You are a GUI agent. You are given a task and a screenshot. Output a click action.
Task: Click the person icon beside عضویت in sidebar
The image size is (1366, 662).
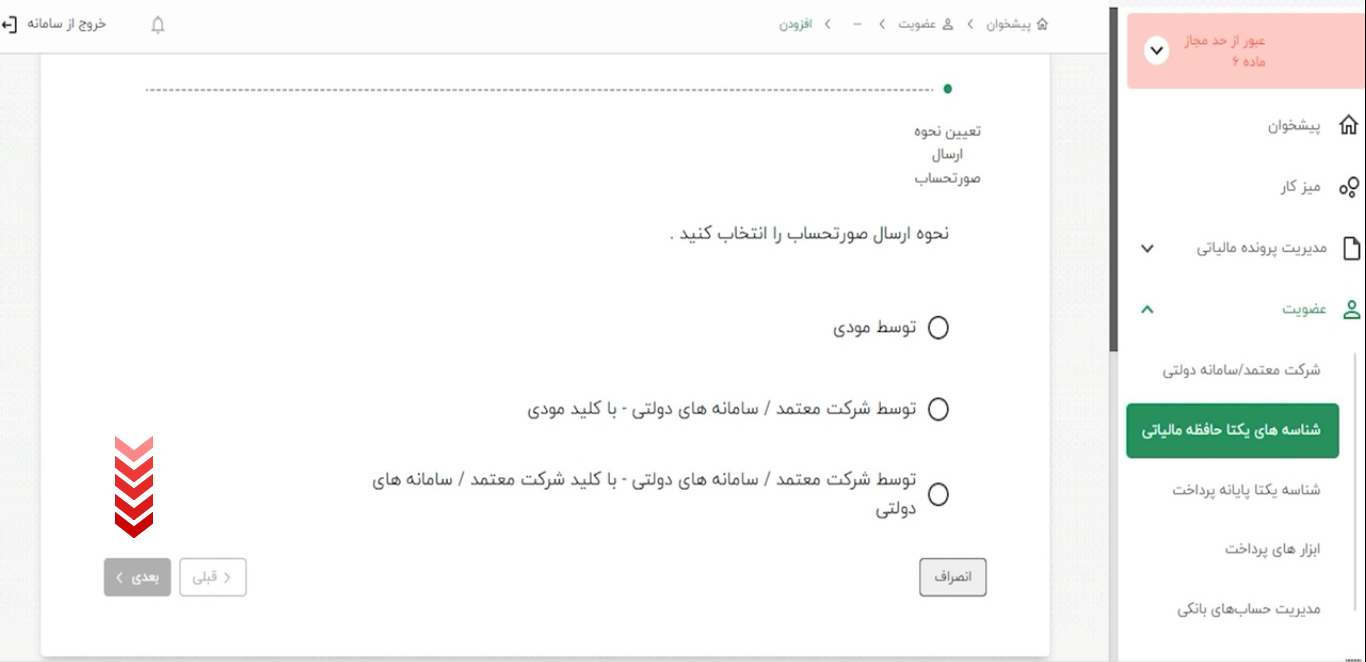tap(1351, 310)
